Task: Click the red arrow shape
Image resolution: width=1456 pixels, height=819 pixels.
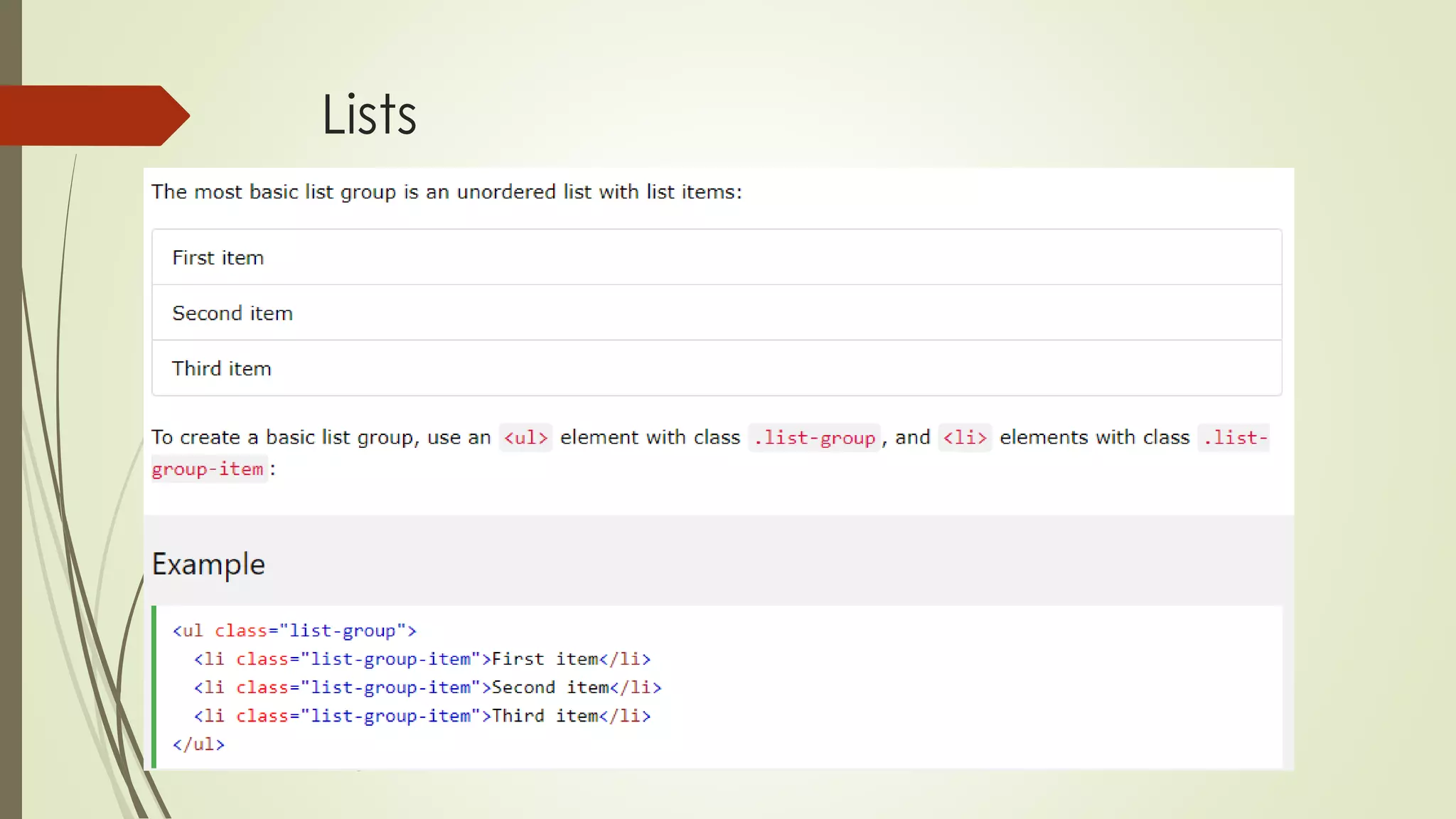Action: [x=92, y=115]
